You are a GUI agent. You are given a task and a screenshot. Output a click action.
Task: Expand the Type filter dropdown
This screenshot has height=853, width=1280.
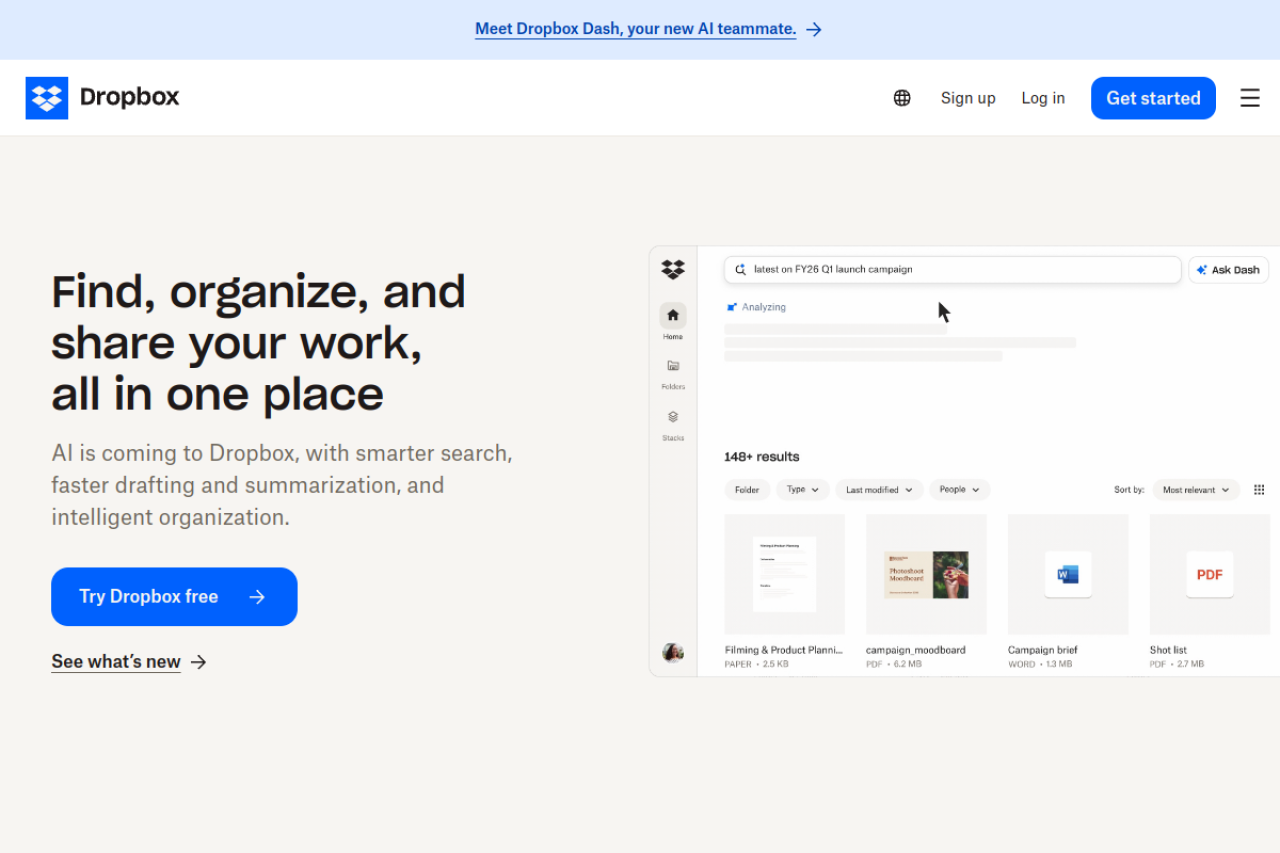click(802, 490)
